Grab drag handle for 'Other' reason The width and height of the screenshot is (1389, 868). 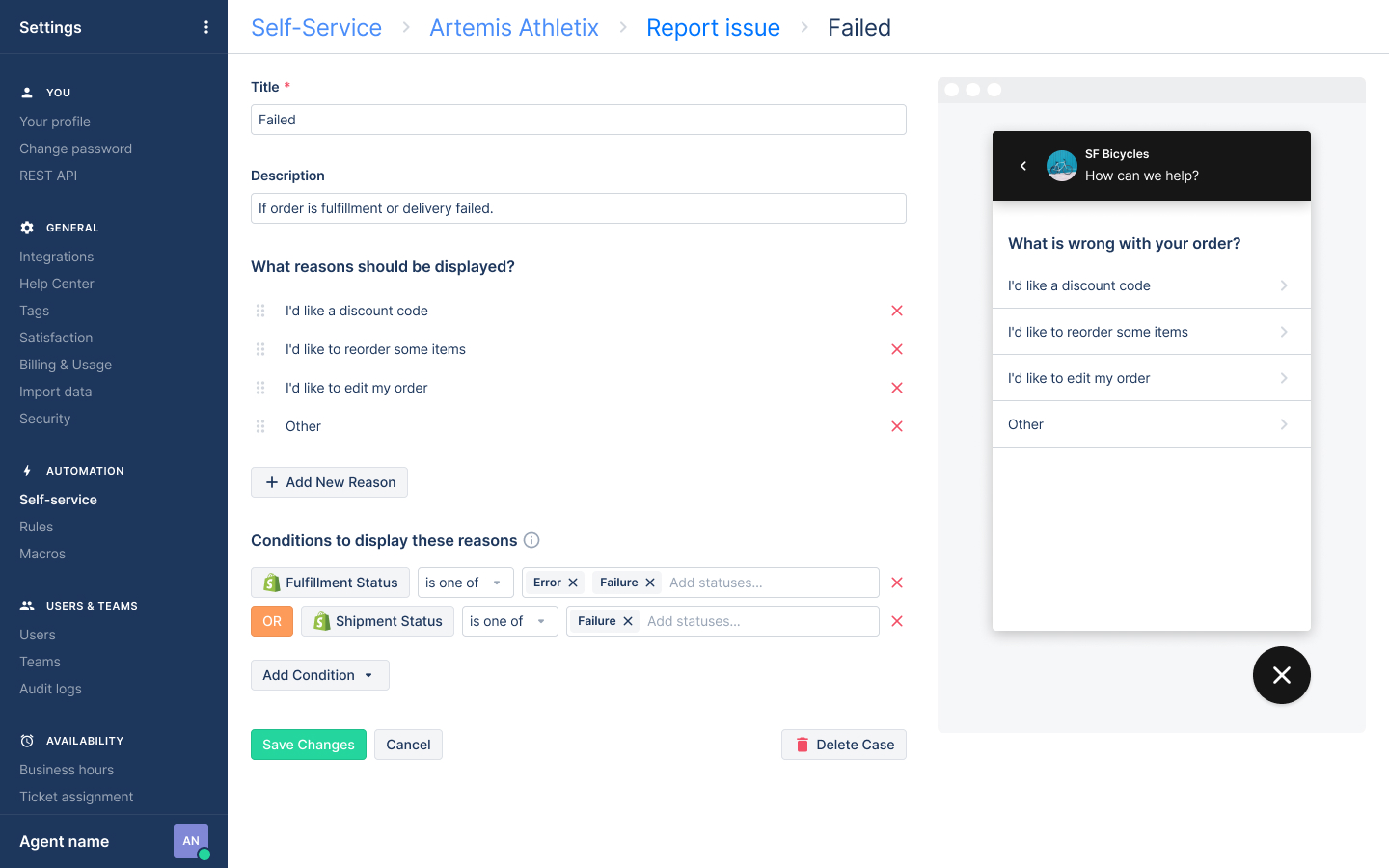(260, 426)
